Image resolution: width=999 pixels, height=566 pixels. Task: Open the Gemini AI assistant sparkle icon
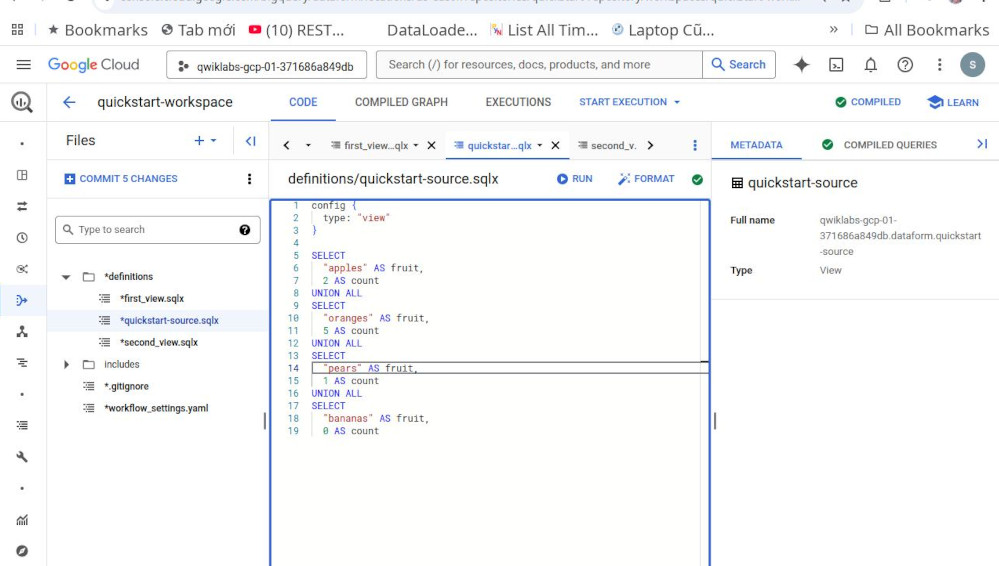pos(801,64)
